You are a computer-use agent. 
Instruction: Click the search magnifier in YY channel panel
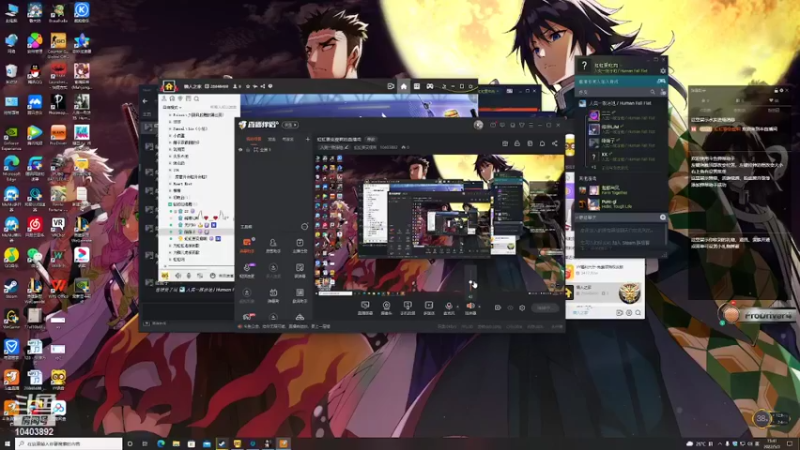click(196, 99)
